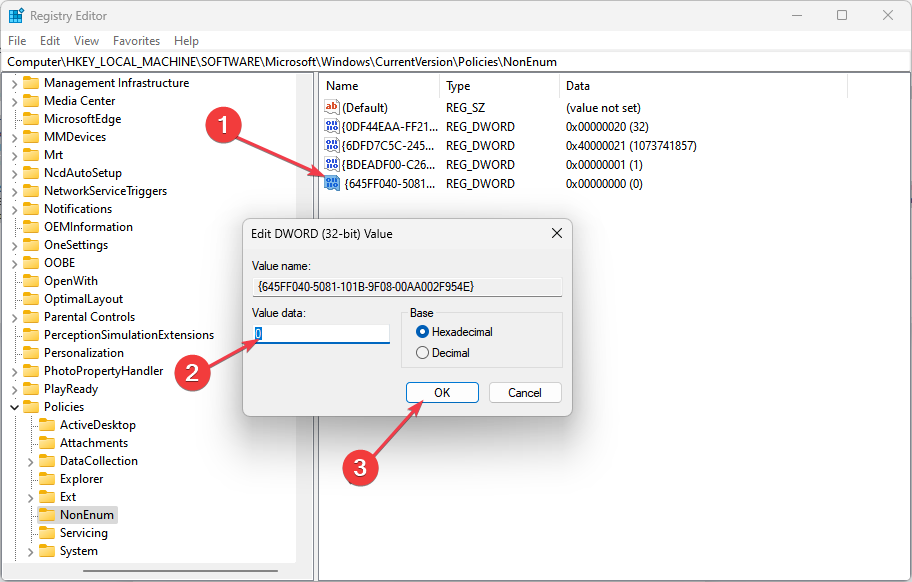Click the OpenWith folder icon
The width and height of the screenshot is (912, 582).
[x=31, y=281]
